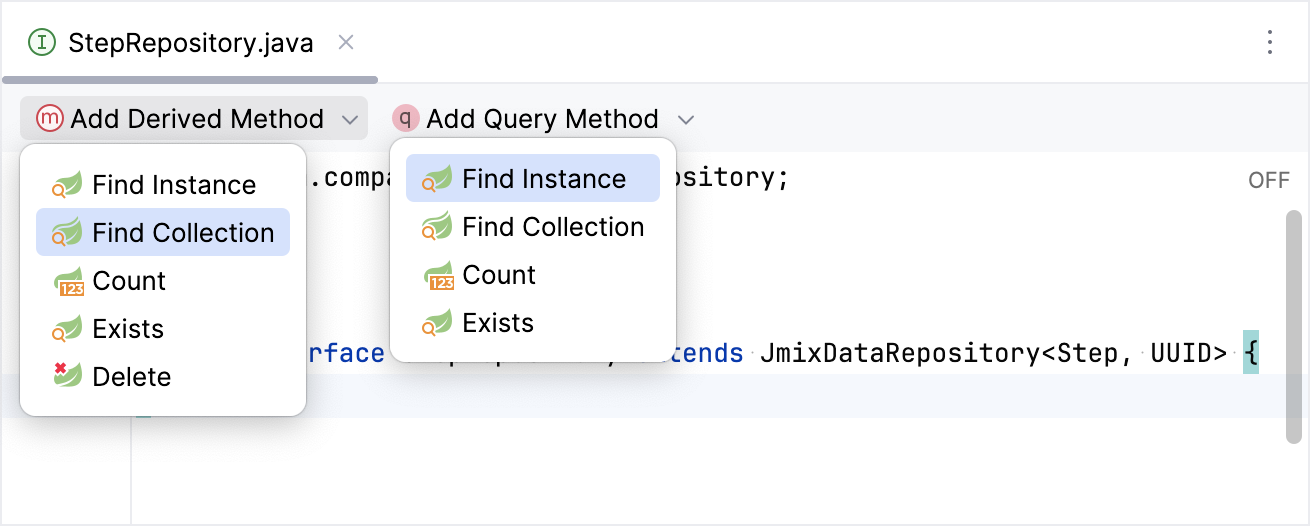Click the Count icon in Derived Method menu
Image resolution: width=1310 pixels, height=526 pixels.
67,281
